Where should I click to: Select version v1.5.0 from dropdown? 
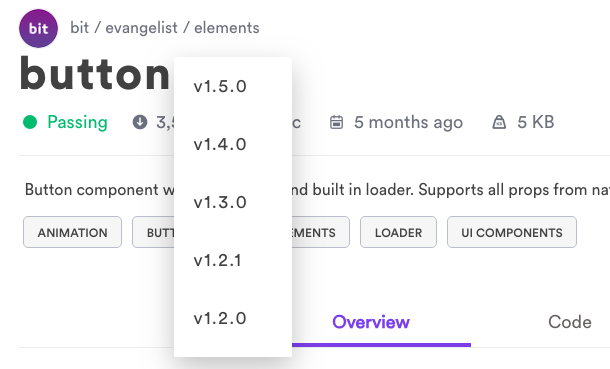click(x=233, y=86)
